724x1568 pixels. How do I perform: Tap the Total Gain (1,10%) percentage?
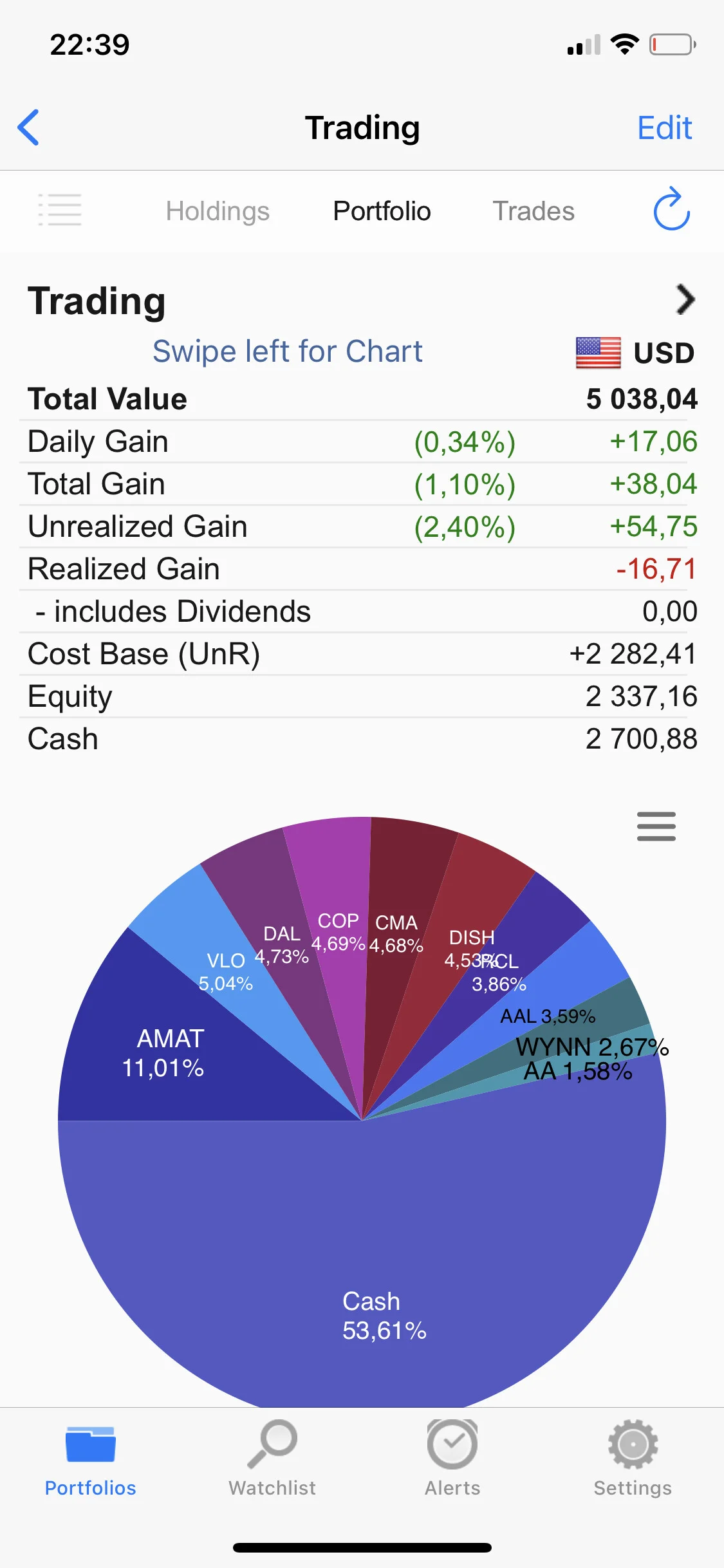coord(465,485)
